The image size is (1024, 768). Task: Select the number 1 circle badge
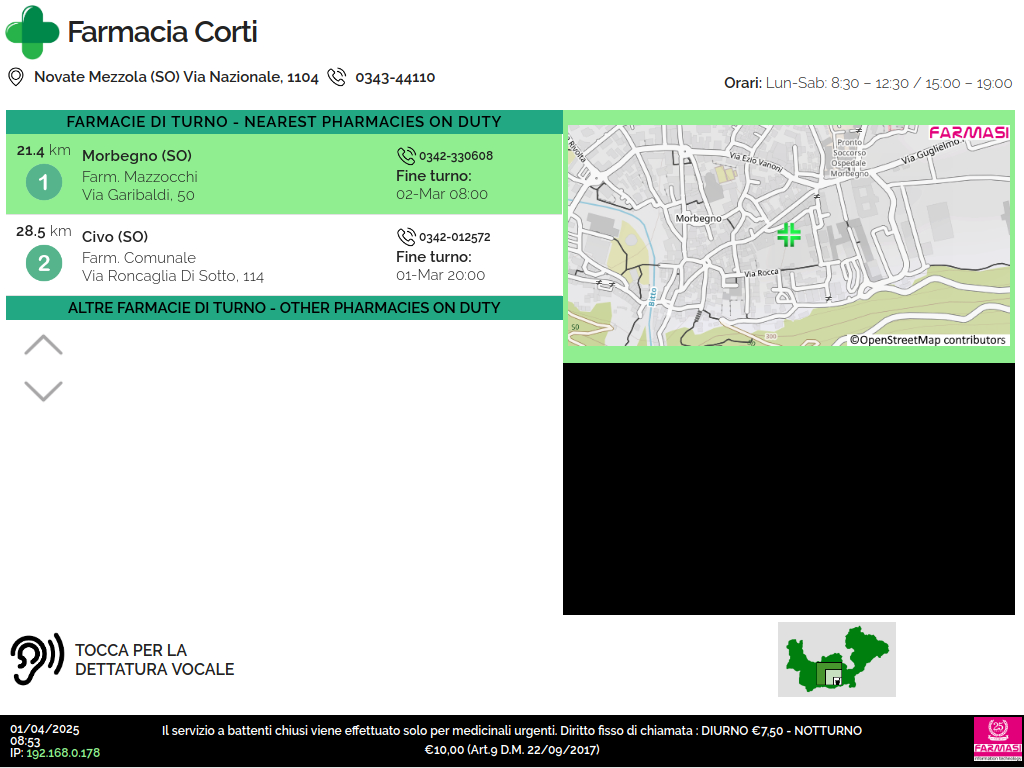44,182
